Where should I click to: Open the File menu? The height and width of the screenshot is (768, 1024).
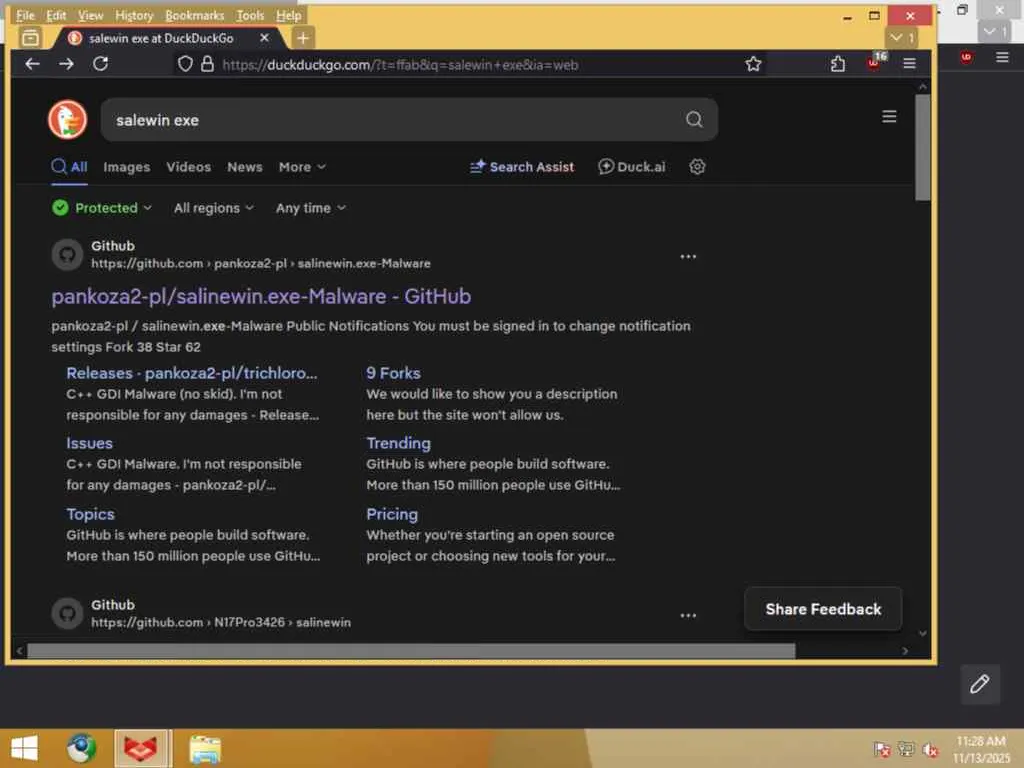(25, 15)
